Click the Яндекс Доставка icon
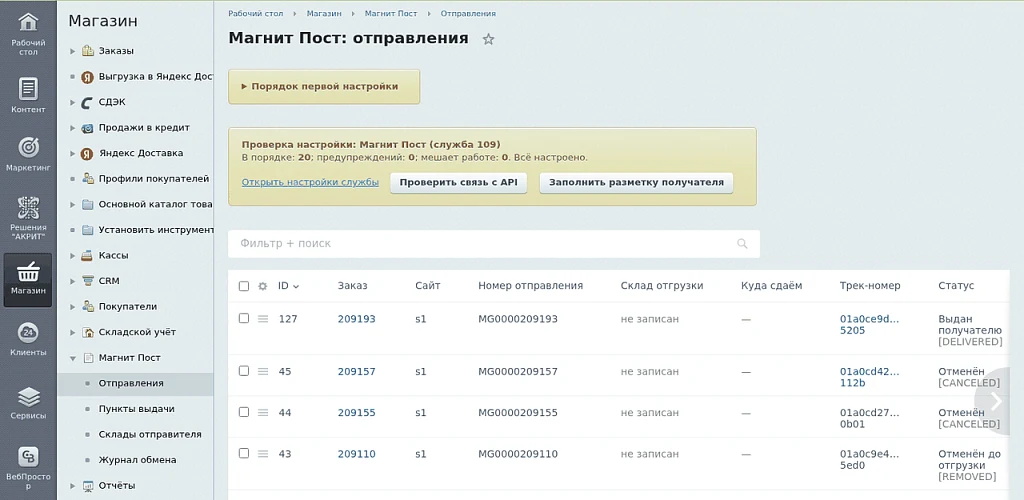This screenshot has width=1024, height=500. point(88,153)
